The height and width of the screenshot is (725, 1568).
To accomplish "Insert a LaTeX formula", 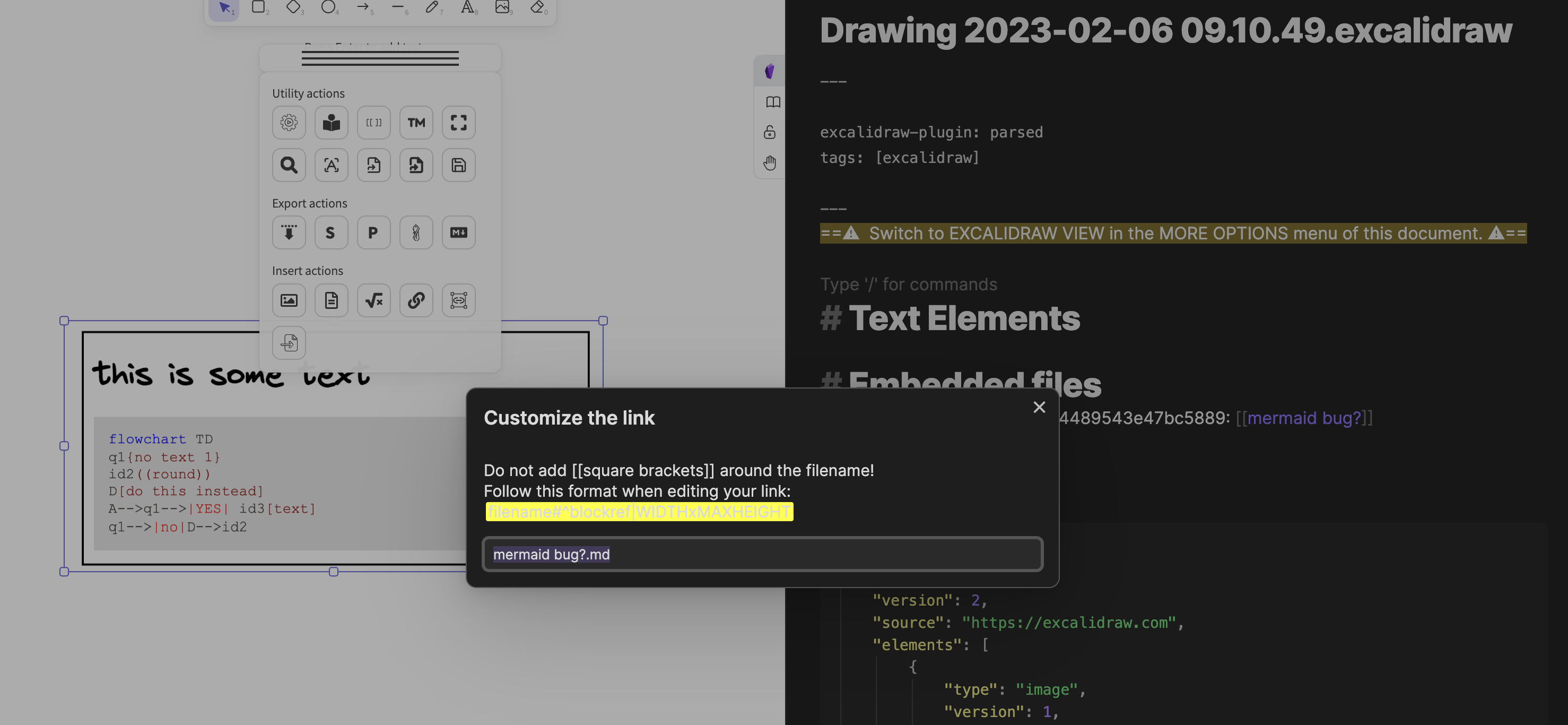I will tap(374, 300).
